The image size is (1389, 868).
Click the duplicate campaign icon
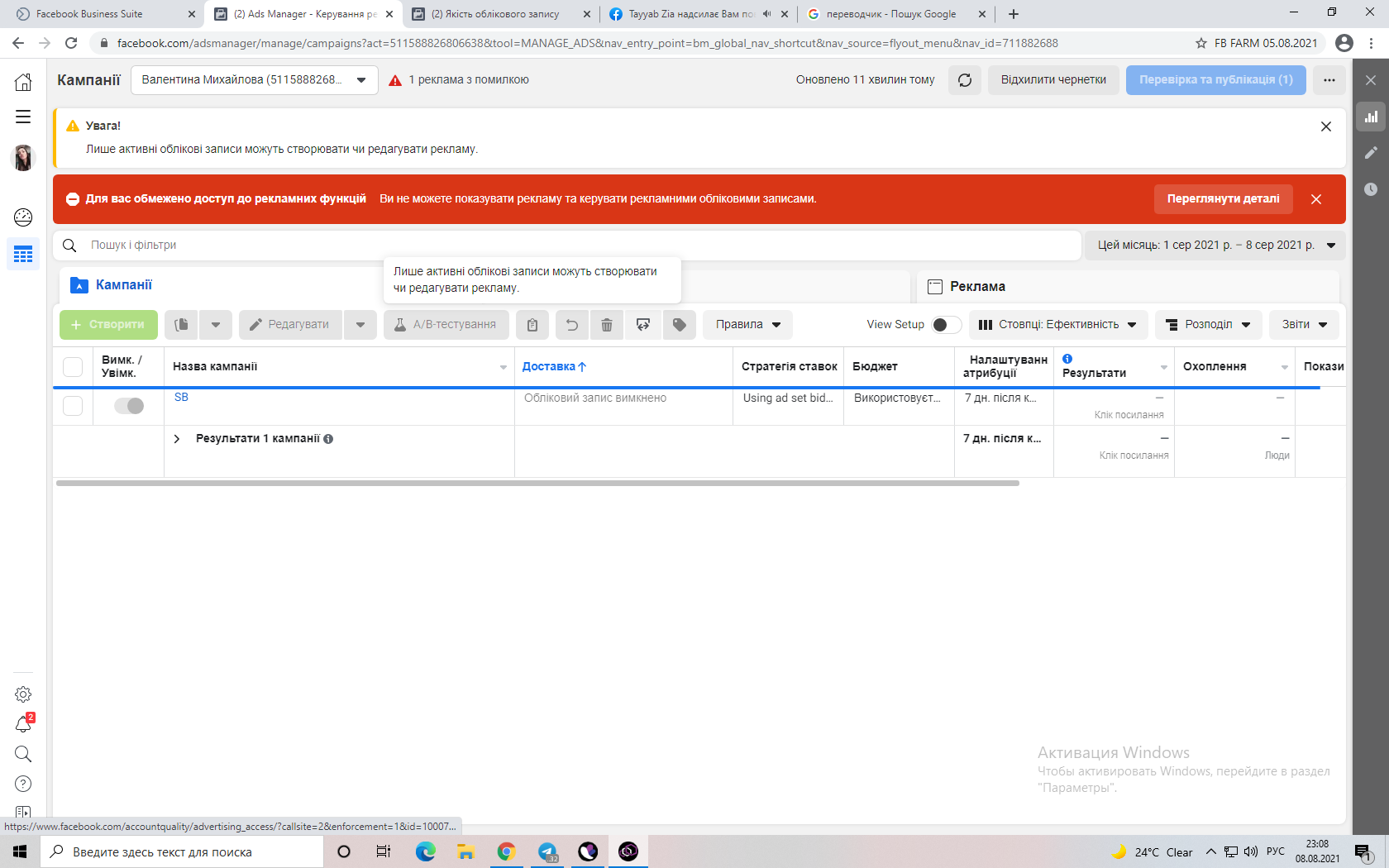coord(181,325)
